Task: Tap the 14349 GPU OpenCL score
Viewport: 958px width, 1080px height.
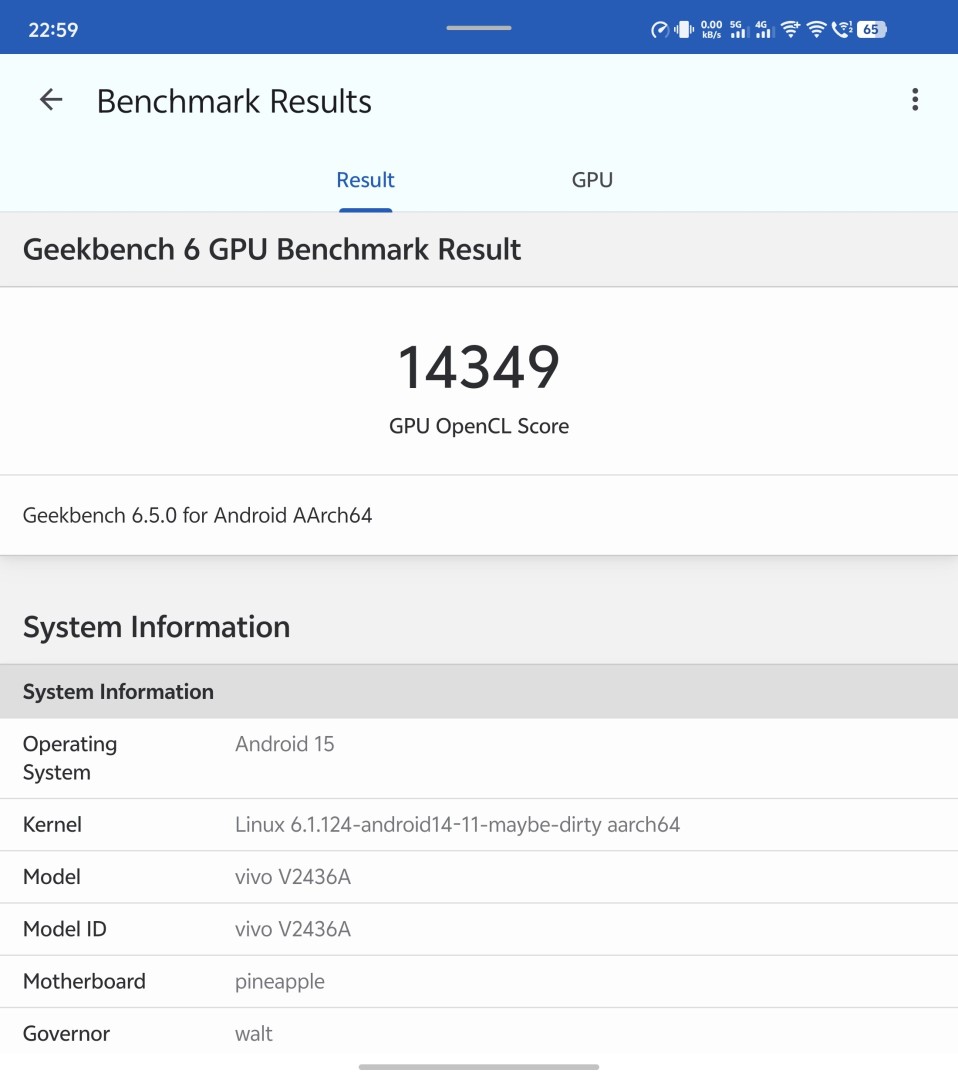Action: (479, 367)
